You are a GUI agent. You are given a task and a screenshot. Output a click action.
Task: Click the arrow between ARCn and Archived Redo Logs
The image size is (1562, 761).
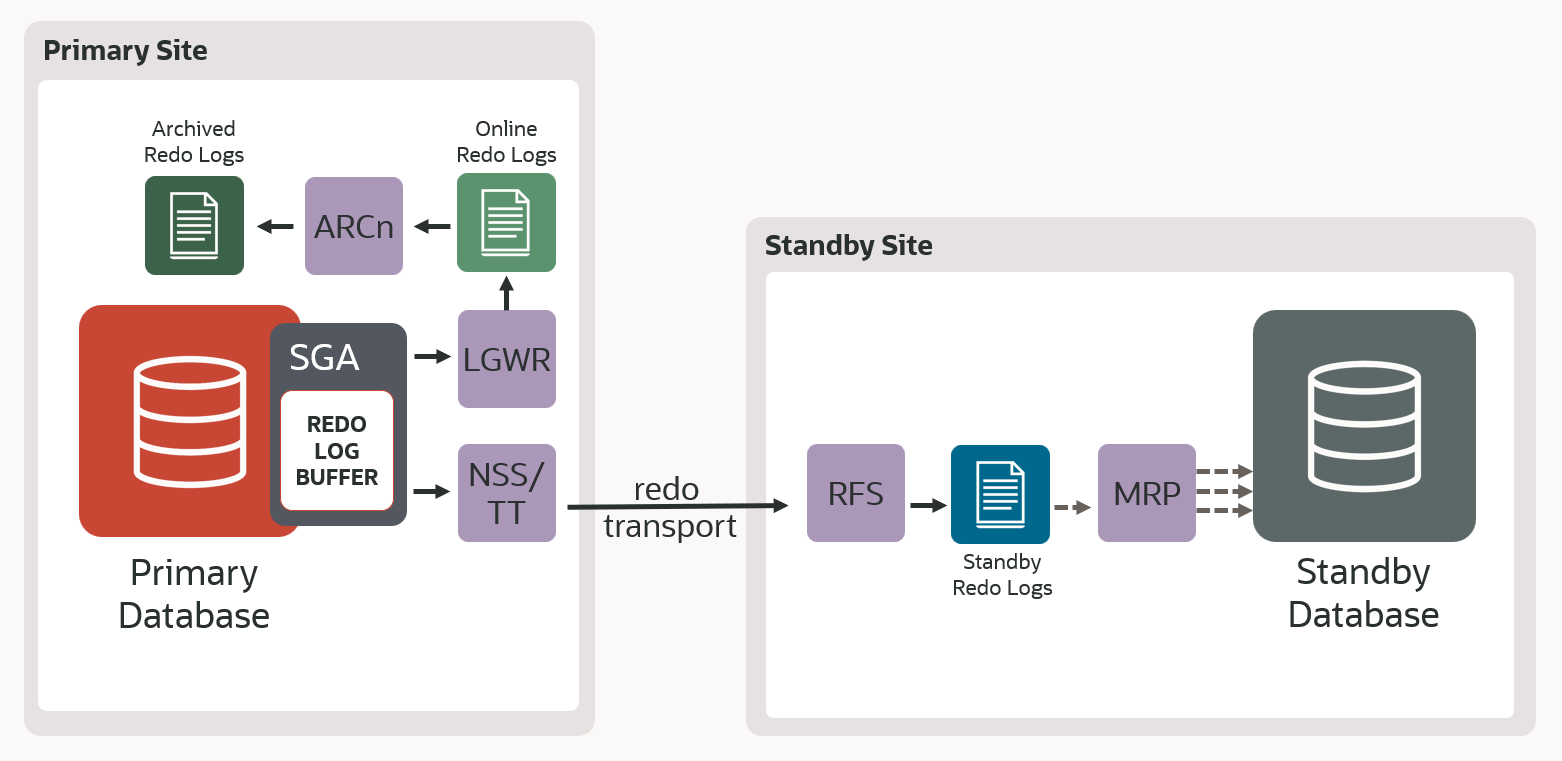click(x=274, y=227)
